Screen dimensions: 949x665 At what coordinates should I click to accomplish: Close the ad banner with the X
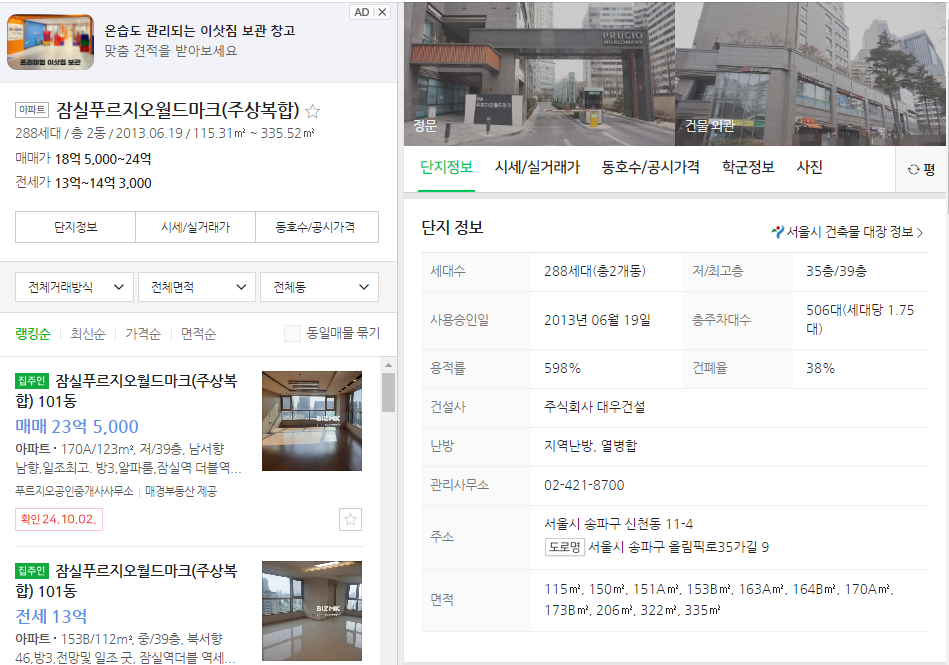pos(383,12)
